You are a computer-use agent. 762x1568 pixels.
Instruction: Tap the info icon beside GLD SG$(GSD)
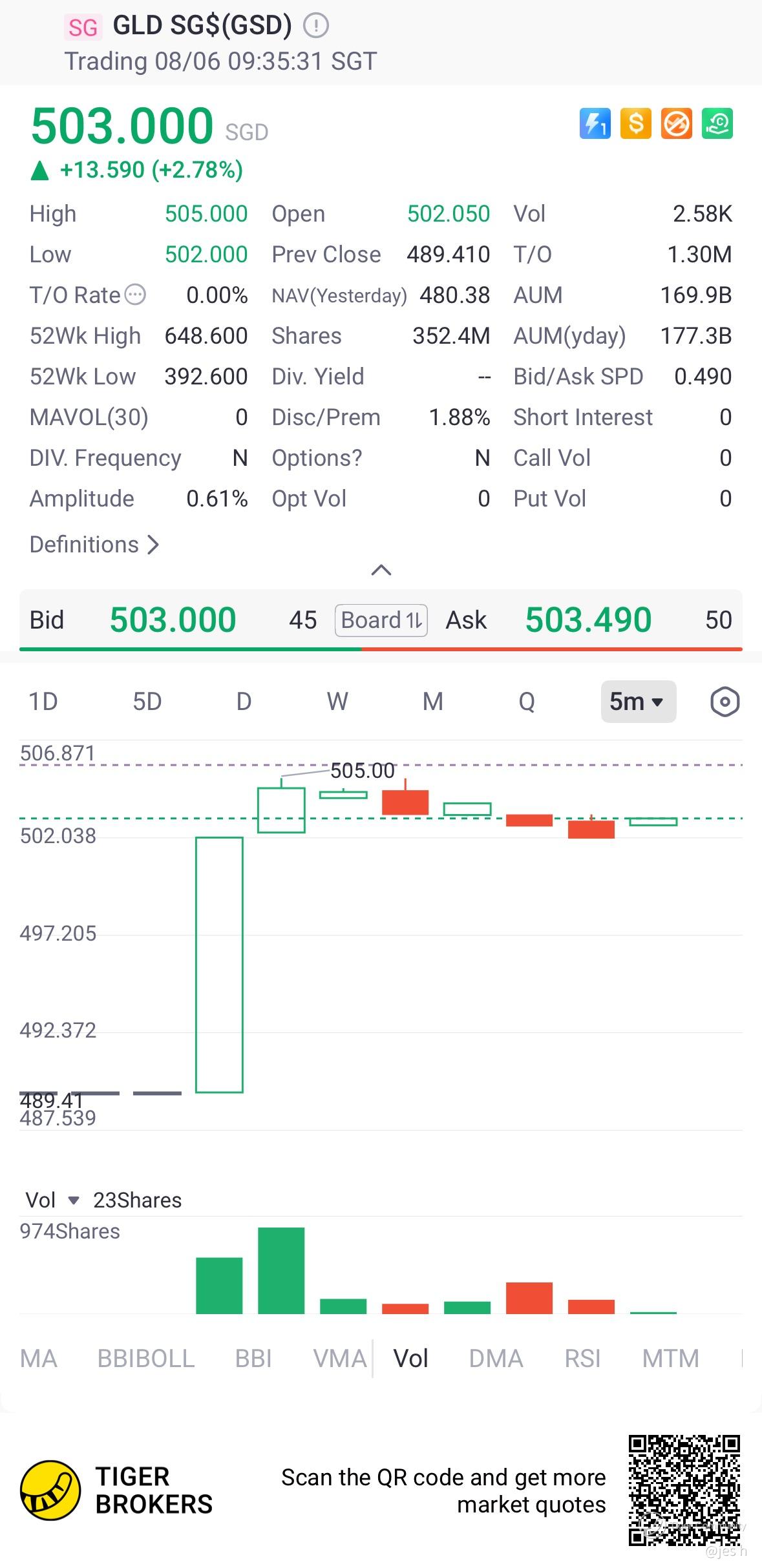point(316,26)
